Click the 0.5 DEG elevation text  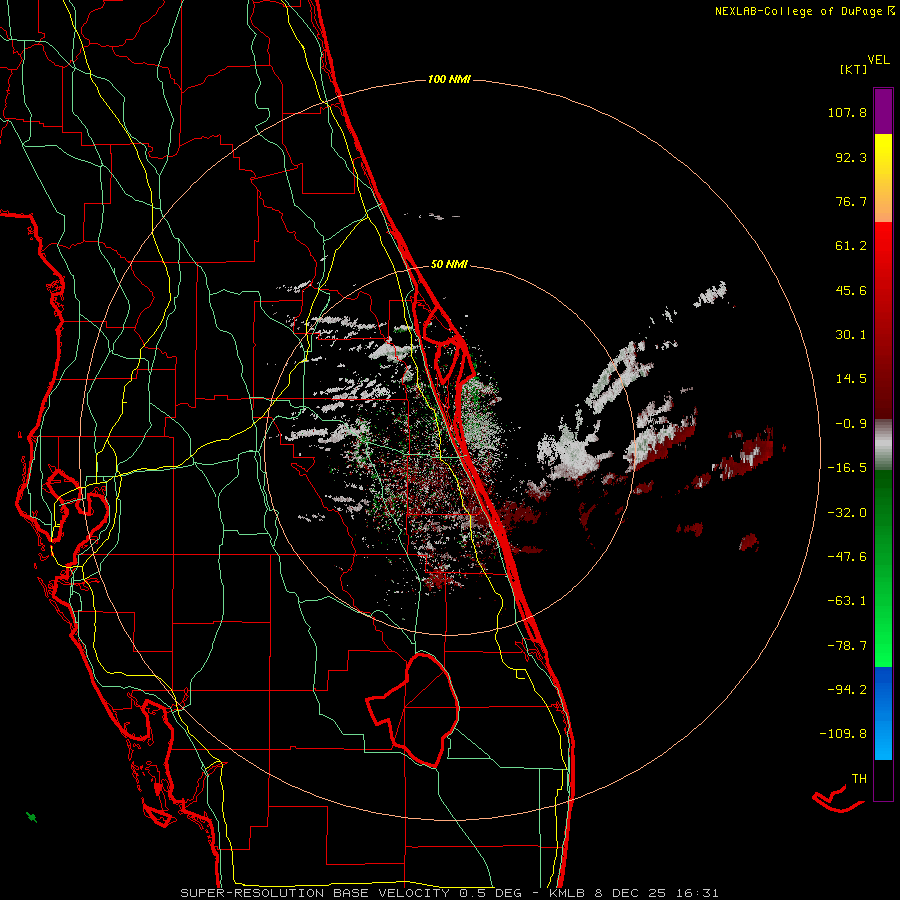tap(490, 893)
